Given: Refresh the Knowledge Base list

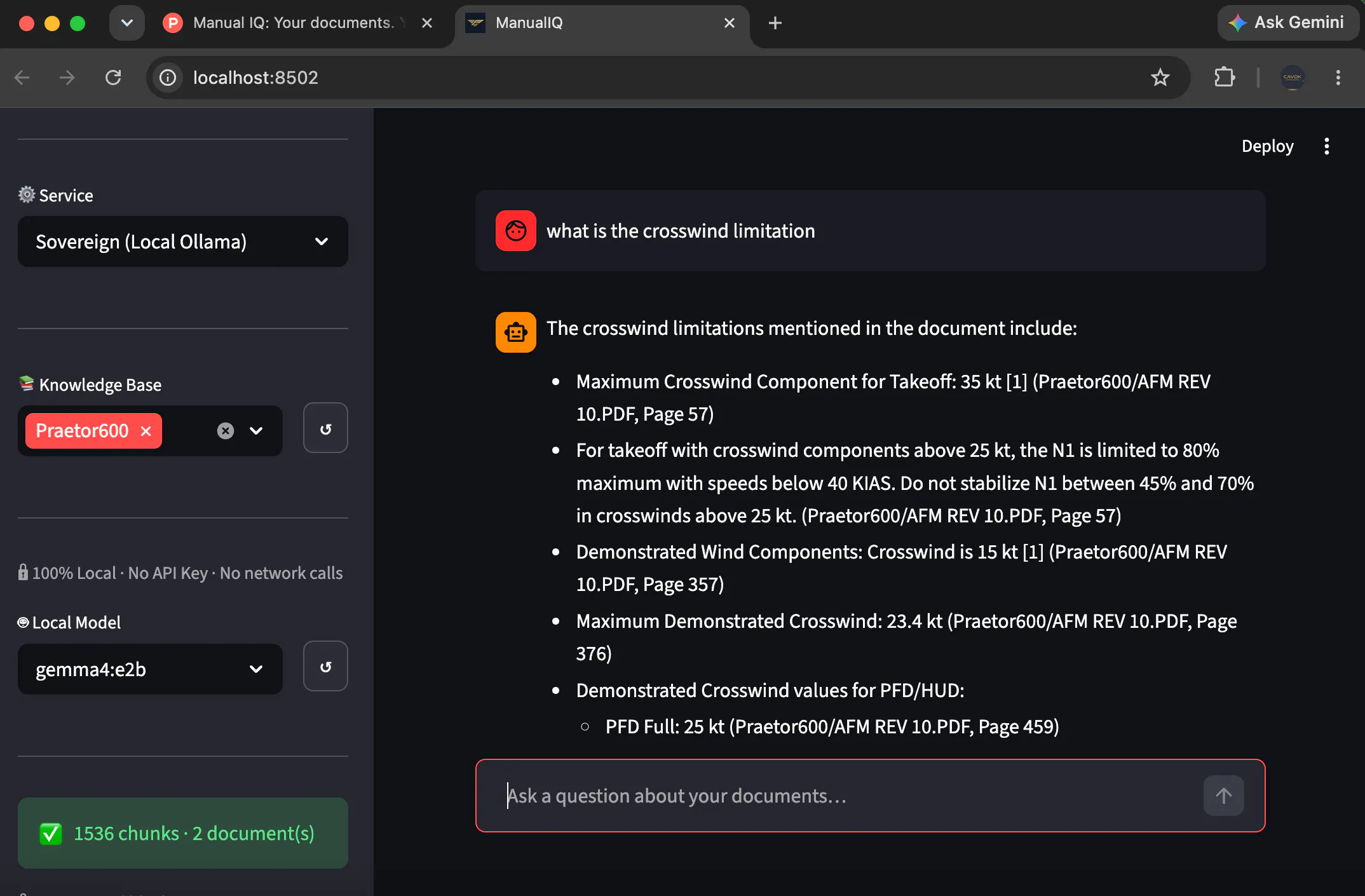Looking at the screenshot, I should click(325, 428).
